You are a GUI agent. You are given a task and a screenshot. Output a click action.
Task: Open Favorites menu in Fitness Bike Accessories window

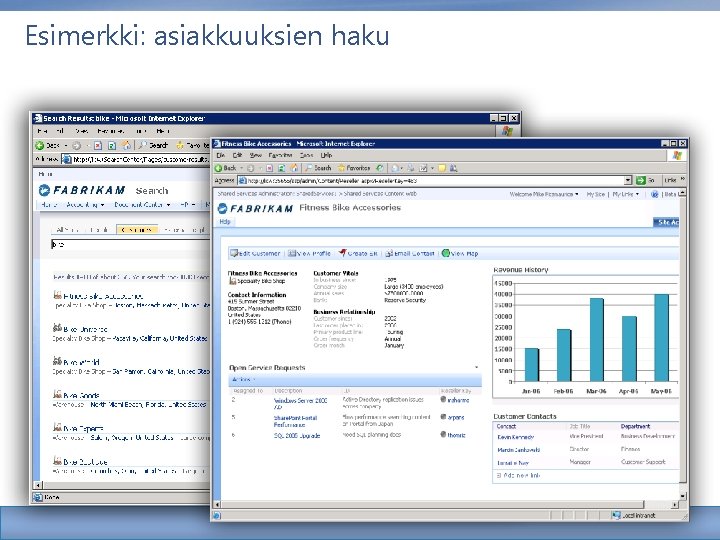pyautogui.click(x=280, y=155)
